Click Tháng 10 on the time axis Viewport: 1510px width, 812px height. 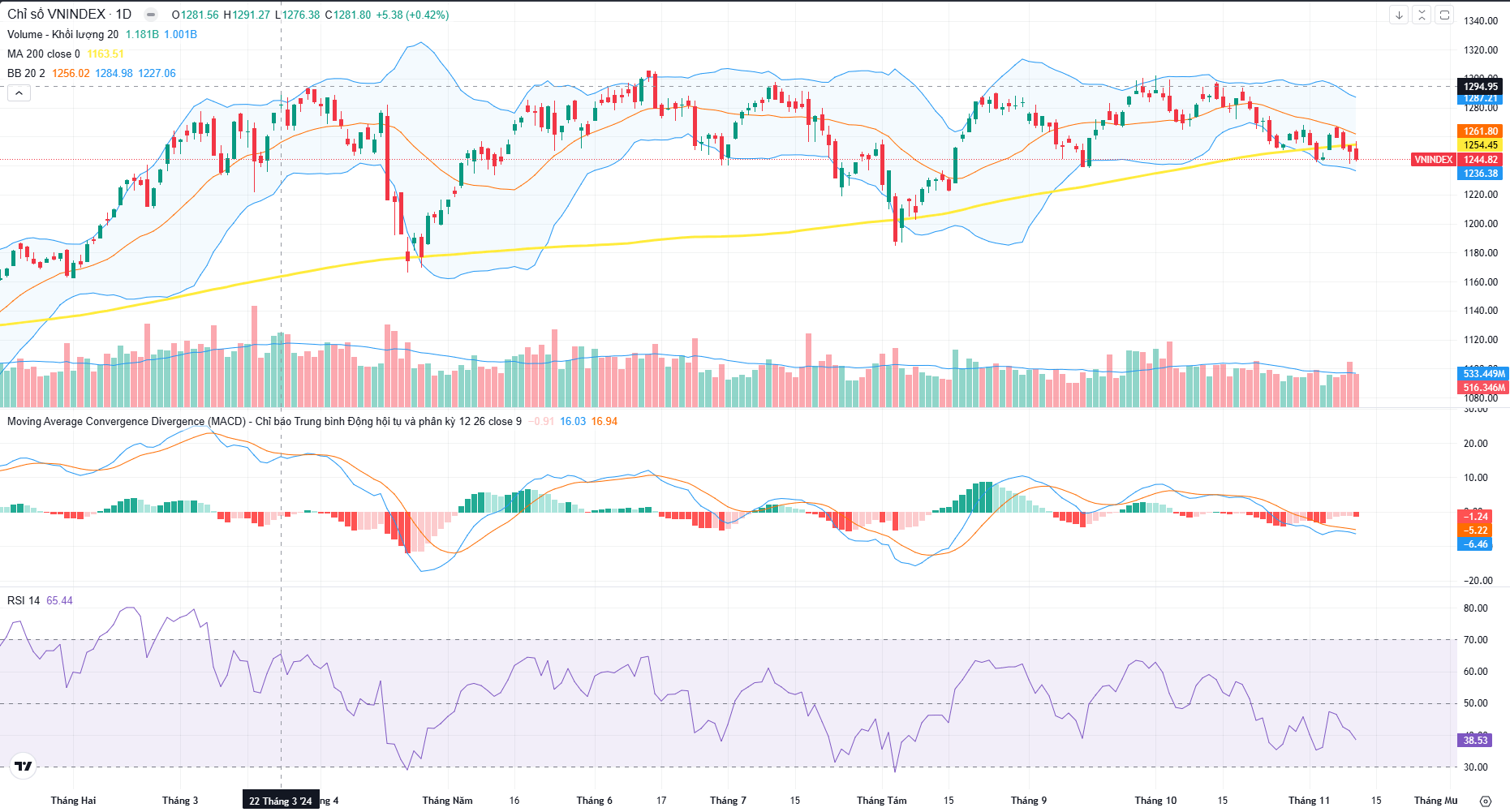(x=1155, y=801)
